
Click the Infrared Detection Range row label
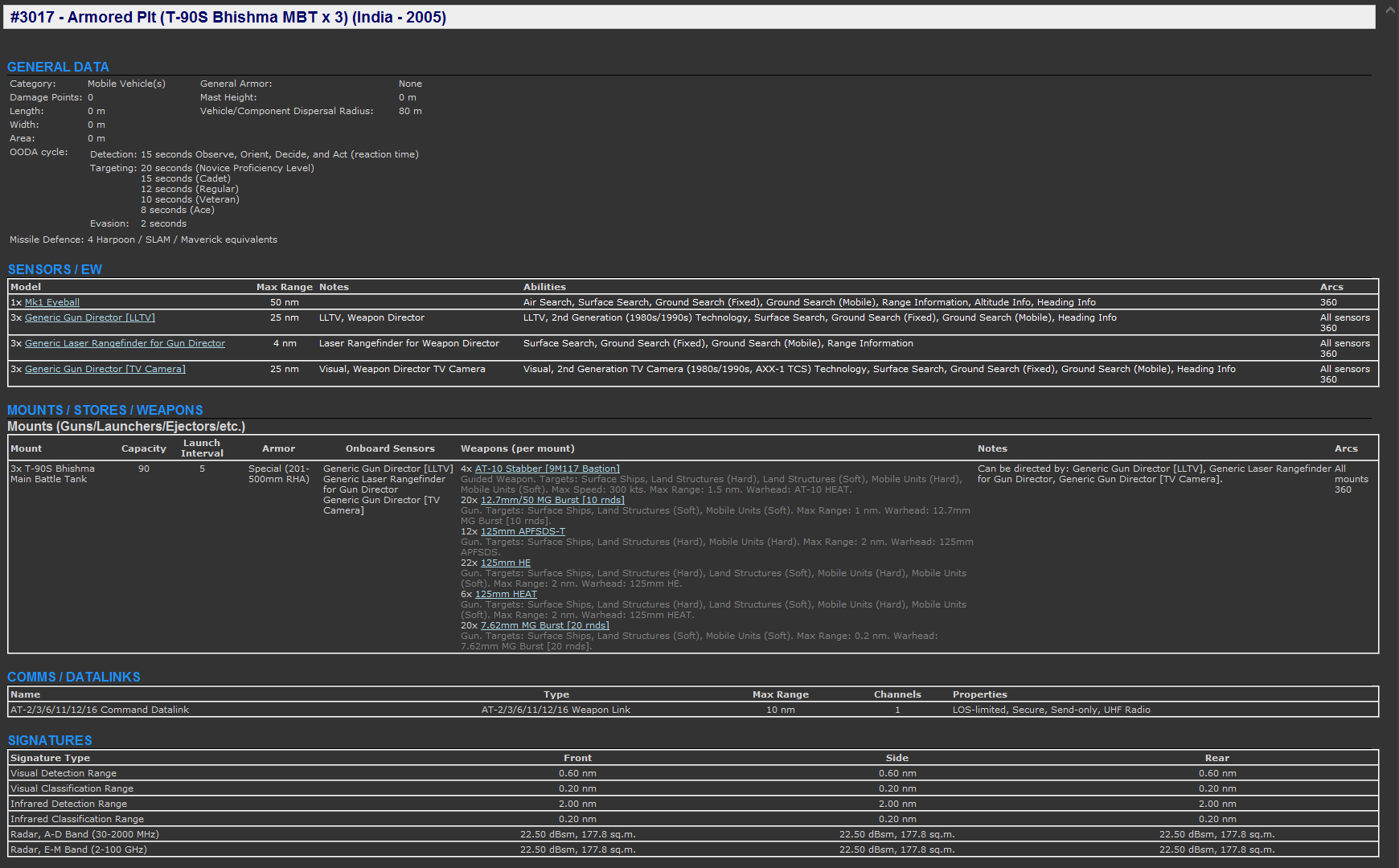tap(68, 804)
